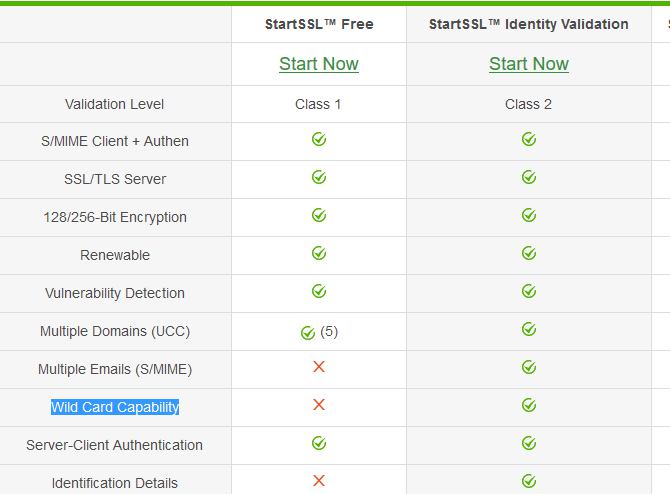Click Identity Validation Wild Card checkmark

(529, 405)
